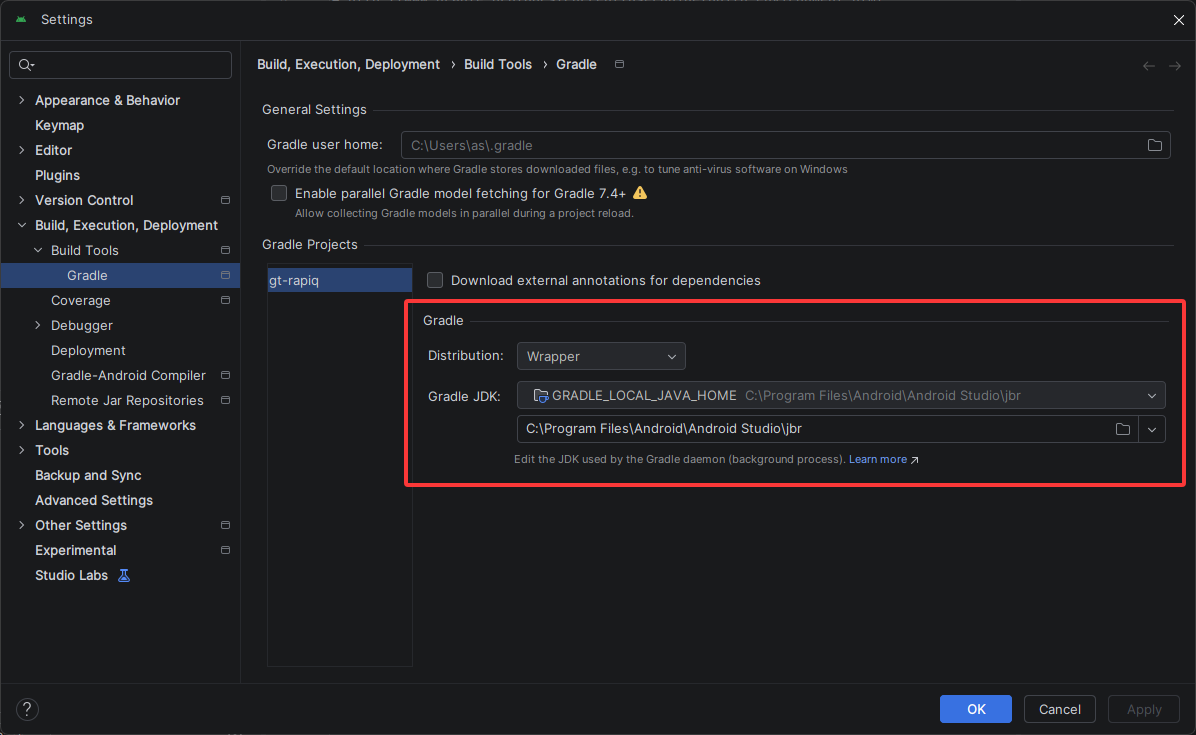Open the Learn more link
1196x735 pixels.
click(878, 460)
